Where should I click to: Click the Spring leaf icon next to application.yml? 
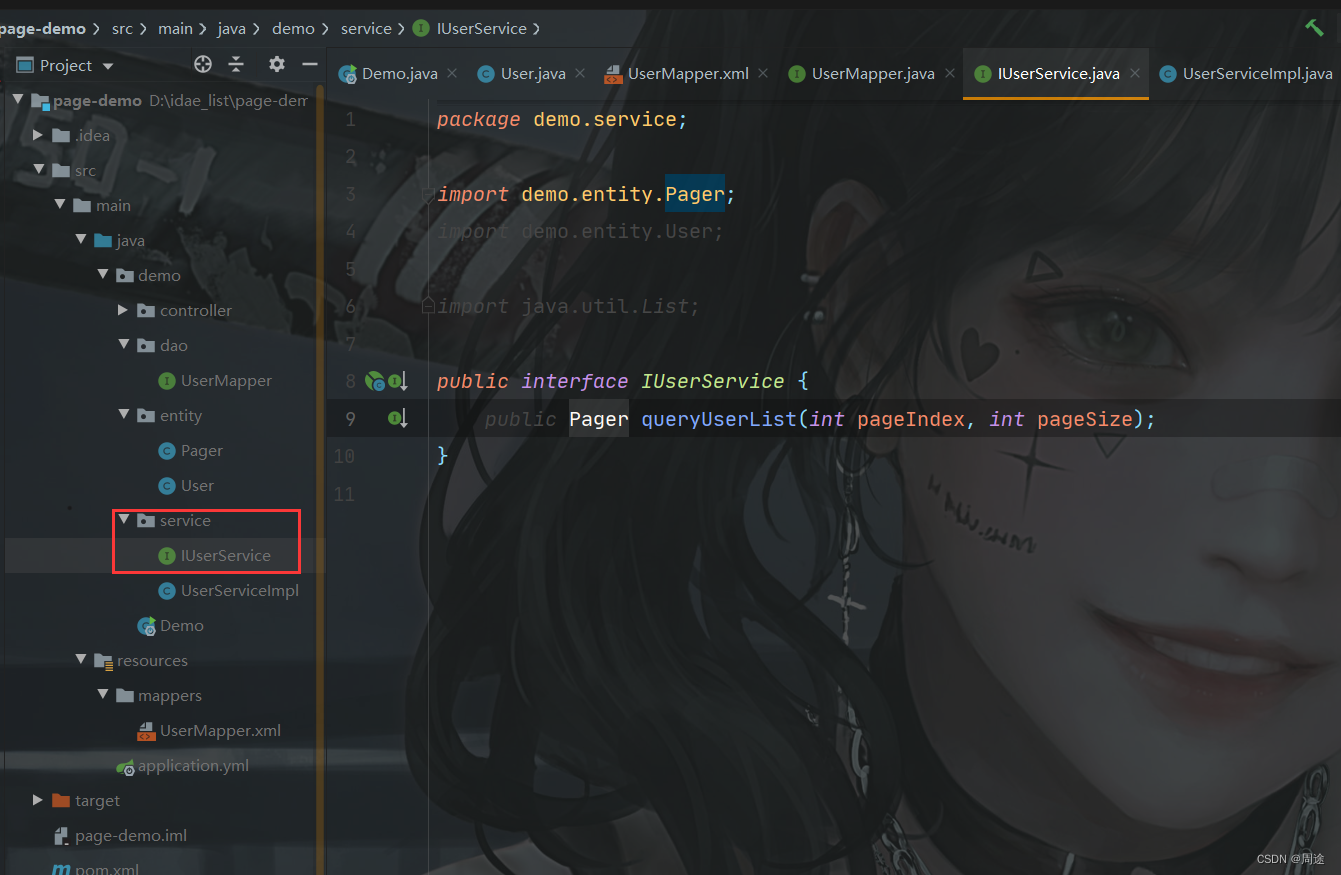click(127, 765)
